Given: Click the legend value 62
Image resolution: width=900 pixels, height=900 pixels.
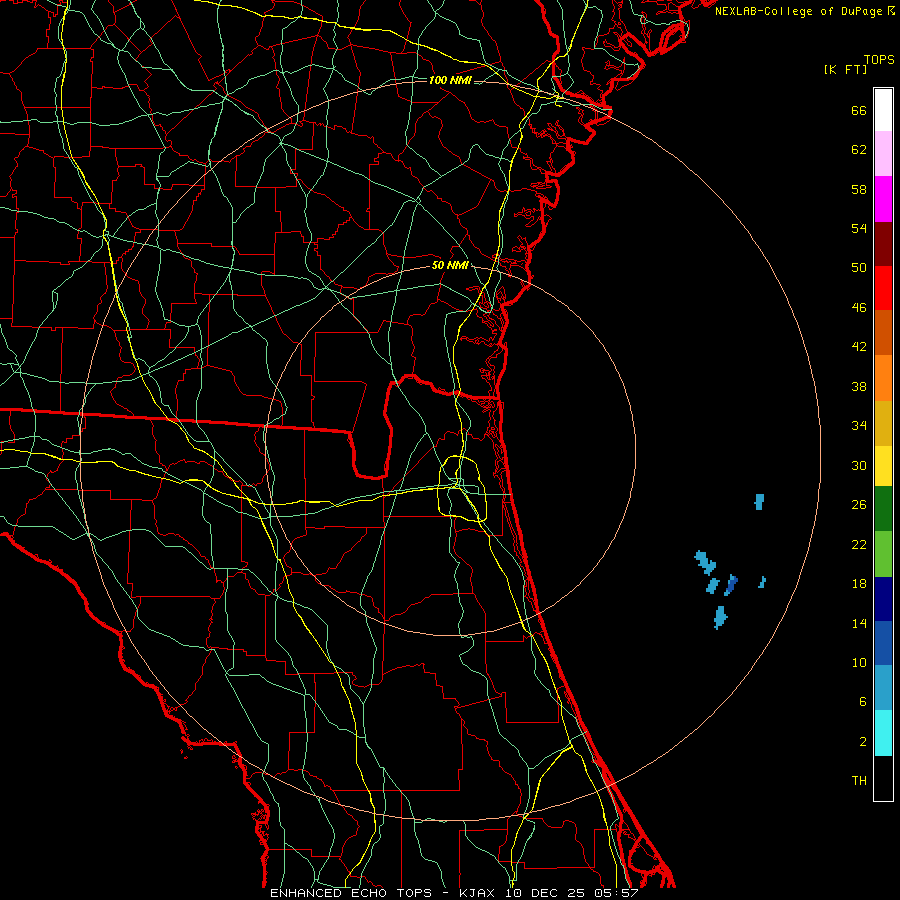Looking at the screenshot, I should 859,150.
